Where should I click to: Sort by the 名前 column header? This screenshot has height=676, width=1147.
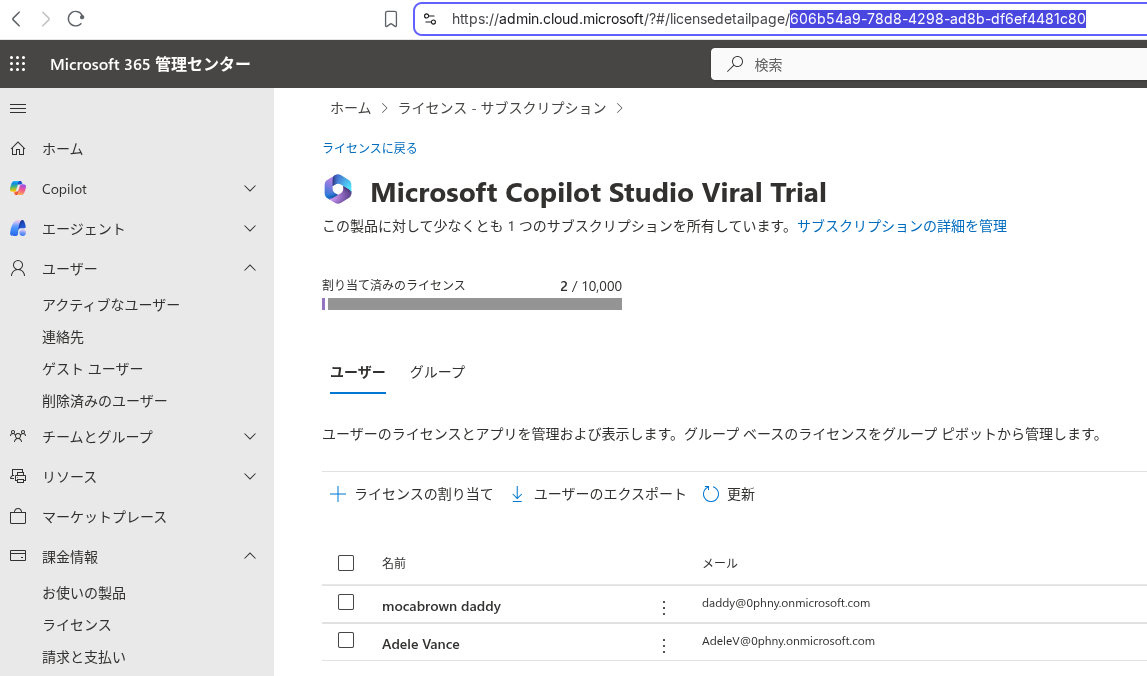[x=394, y=563]
